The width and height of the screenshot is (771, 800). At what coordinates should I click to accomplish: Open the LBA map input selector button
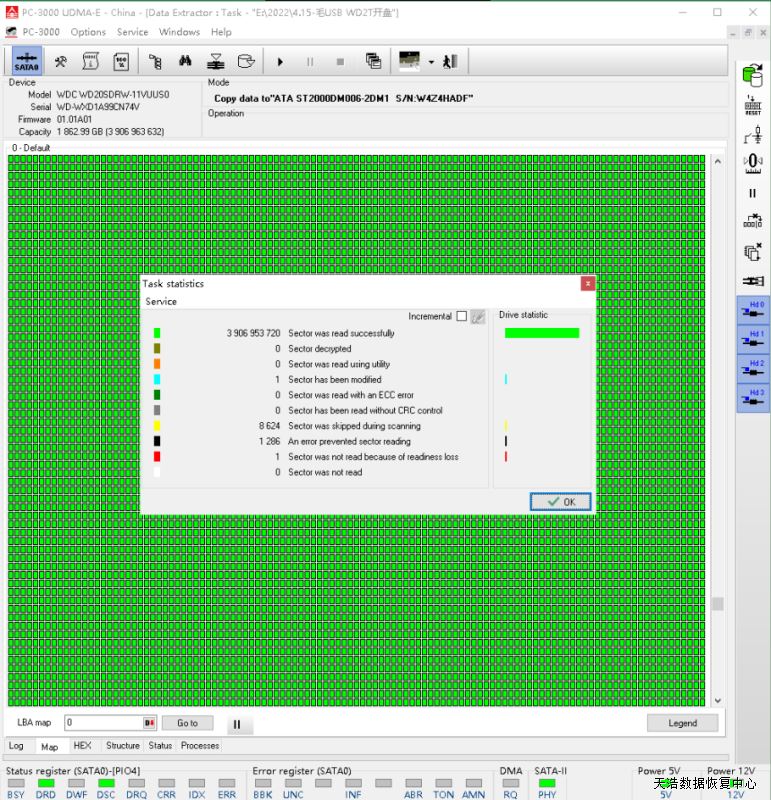click(x=150, y=723)
